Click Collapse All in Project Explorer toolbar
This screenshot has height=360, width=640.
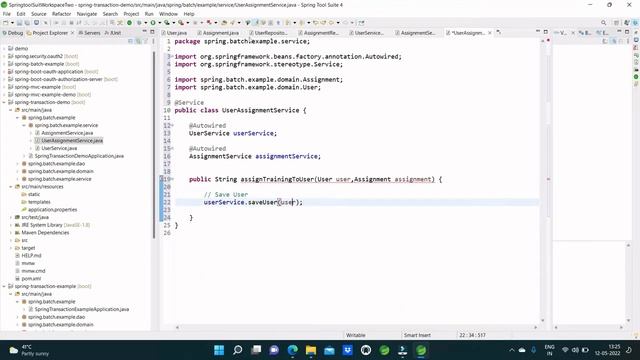[130, 41]
